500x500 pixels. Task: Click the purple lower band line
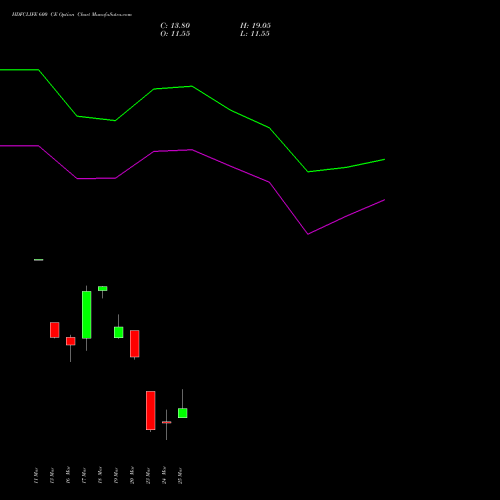(x=192, y=150)
